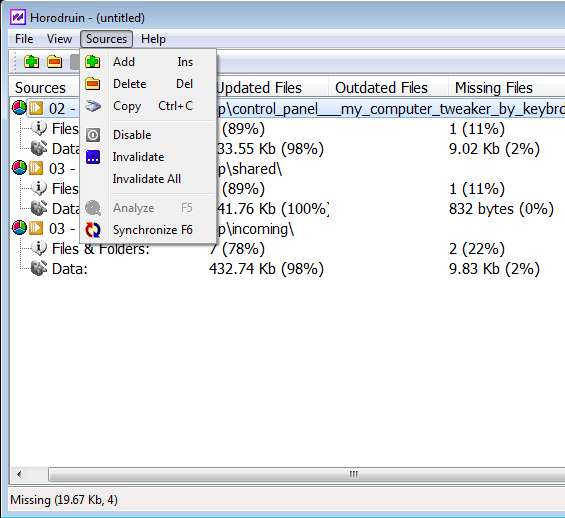The height and width of the screenshot is (518, 565).
Task: Click the magnifier icon beside Analyze
Action: pos(93,208)
